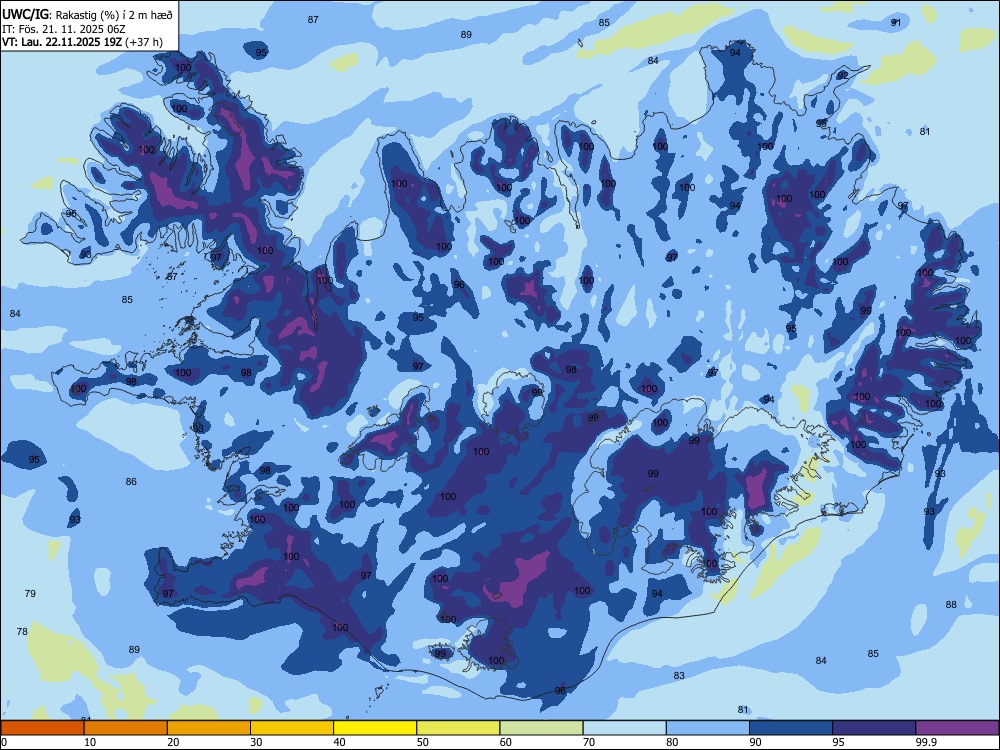Pick the indigo 95–99.9 legend swatch
This screenshot has width=1000, height=750.
[x=874, y=728]
